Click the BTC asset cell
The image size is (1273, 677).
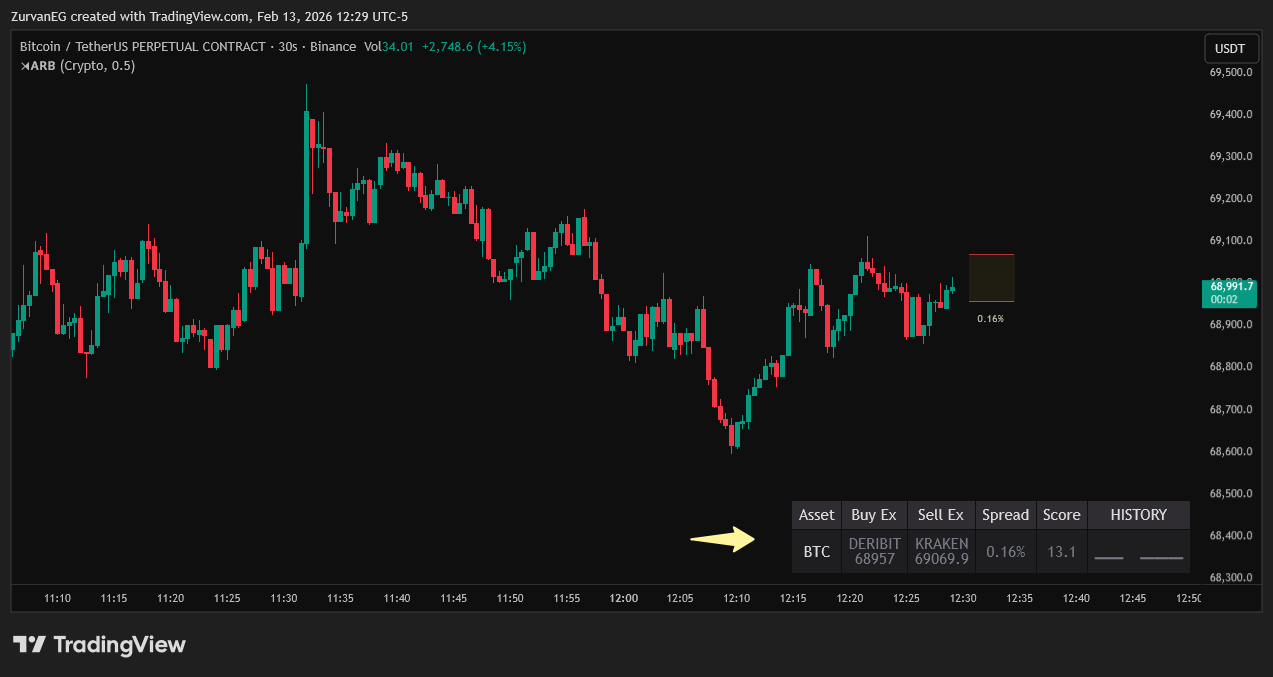[816, 551]
